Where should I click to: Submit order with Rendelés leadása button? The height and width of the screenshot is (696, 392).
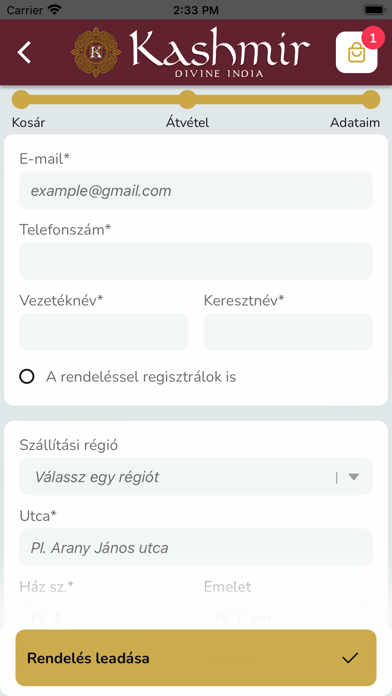[196, 658]
